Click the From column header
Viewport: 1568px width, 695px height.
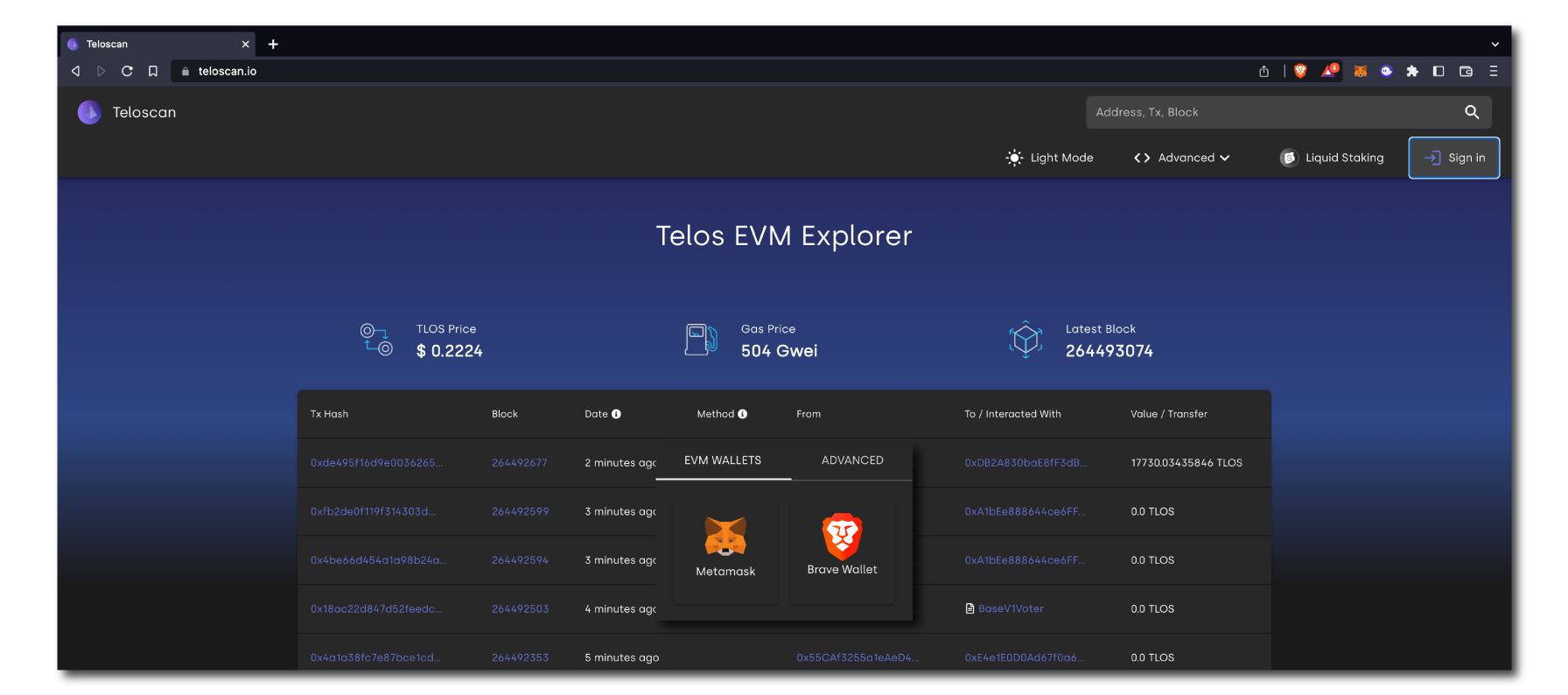tap(808, 414)
